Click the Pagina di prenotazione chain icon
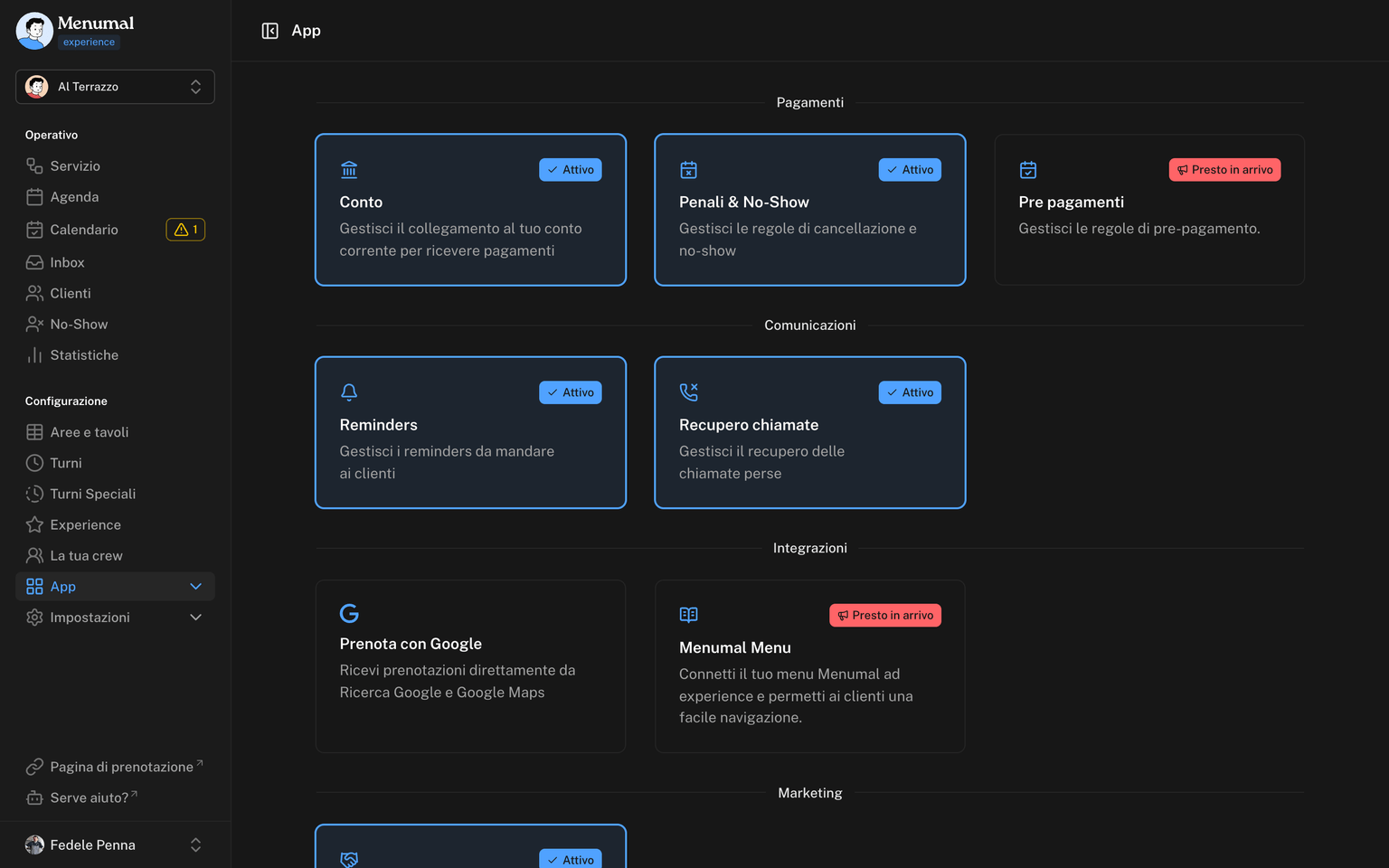Image resolution: width=1389 pixels, height=868 pixels. pos(34,767)
